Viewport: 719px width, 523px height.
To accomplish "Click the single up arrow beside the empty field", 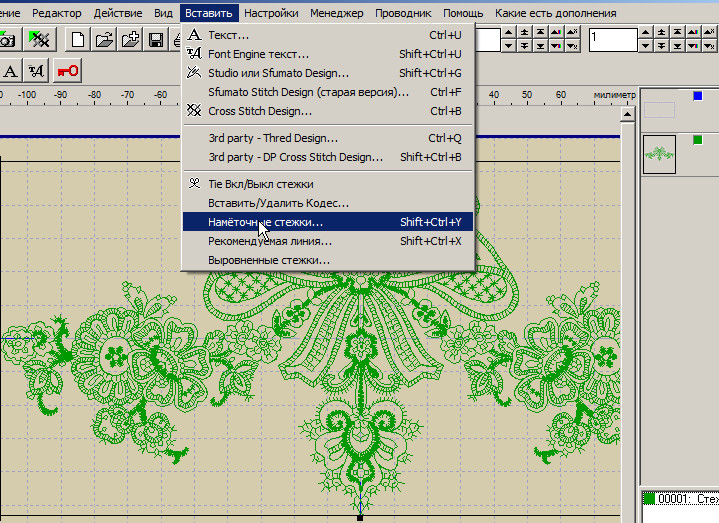I will pos(508,32).
